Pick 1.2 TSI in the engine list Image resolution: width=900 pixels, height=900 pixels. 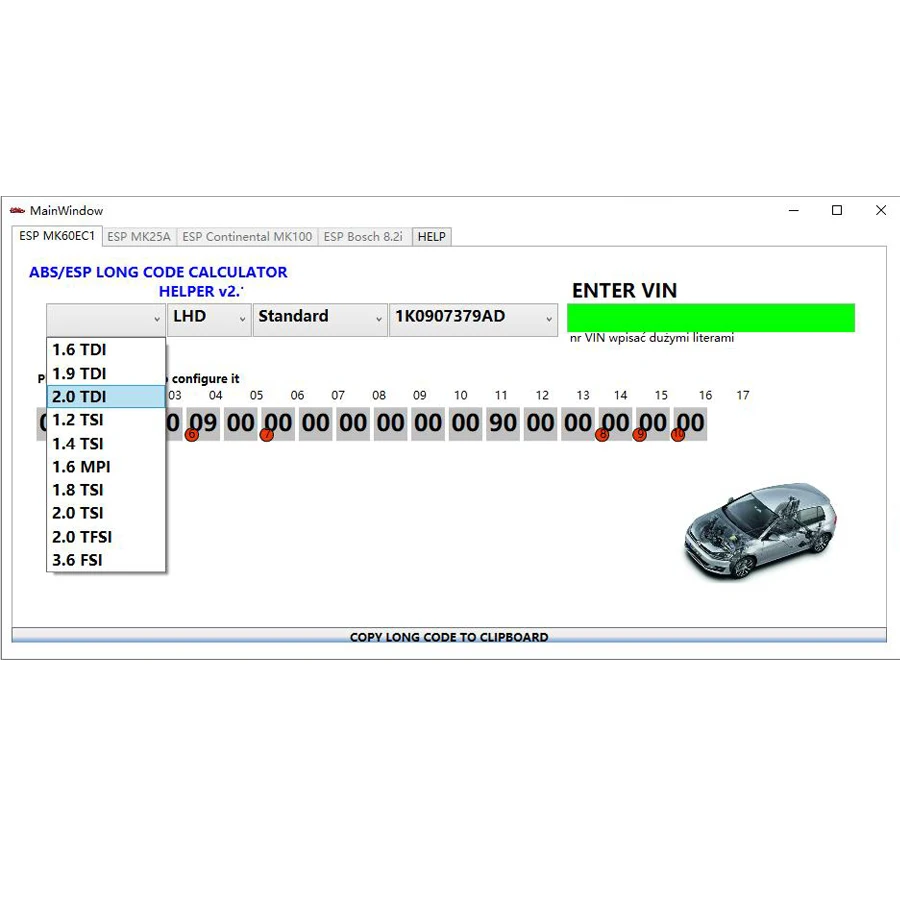[106, 420]
